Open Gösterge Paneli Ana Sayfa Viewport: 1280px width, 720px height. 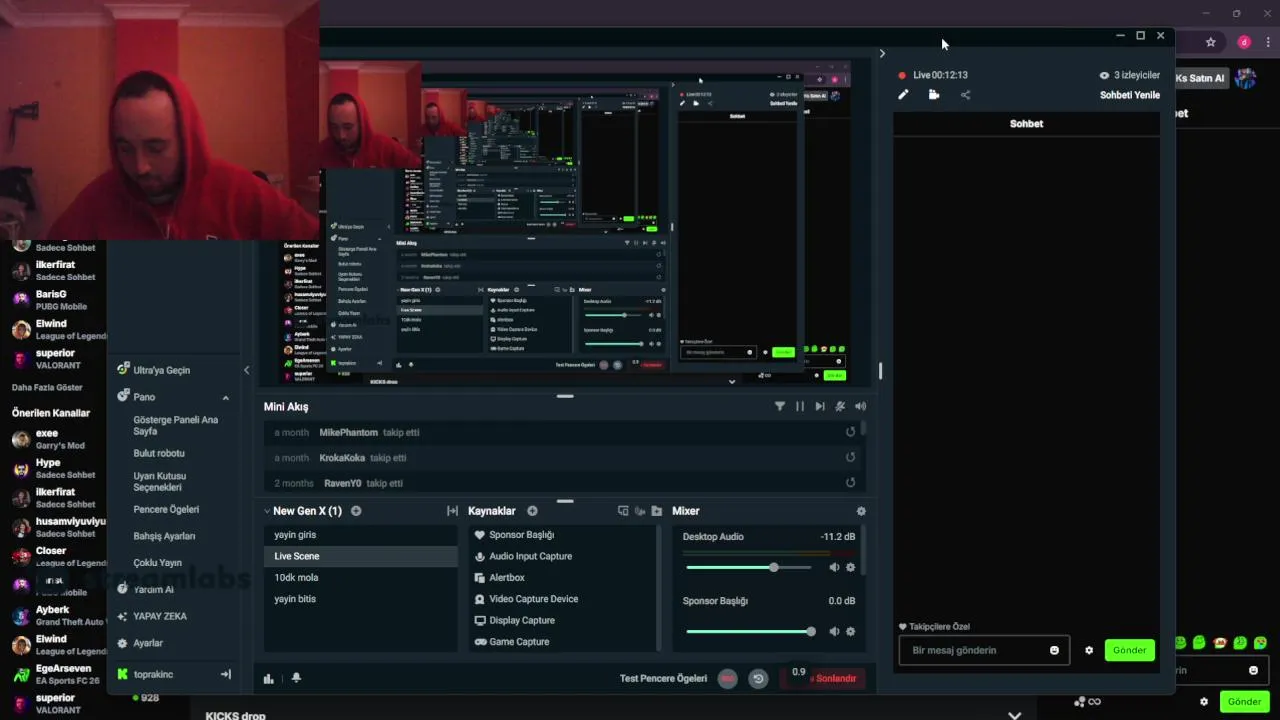pos(175,425)
